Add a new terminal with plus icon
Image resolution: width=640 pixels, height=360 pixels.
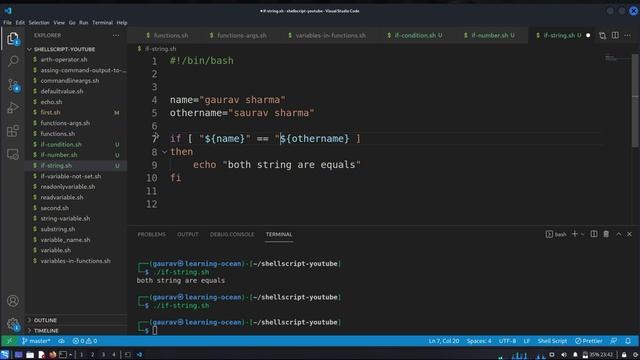tap(575, 234)
